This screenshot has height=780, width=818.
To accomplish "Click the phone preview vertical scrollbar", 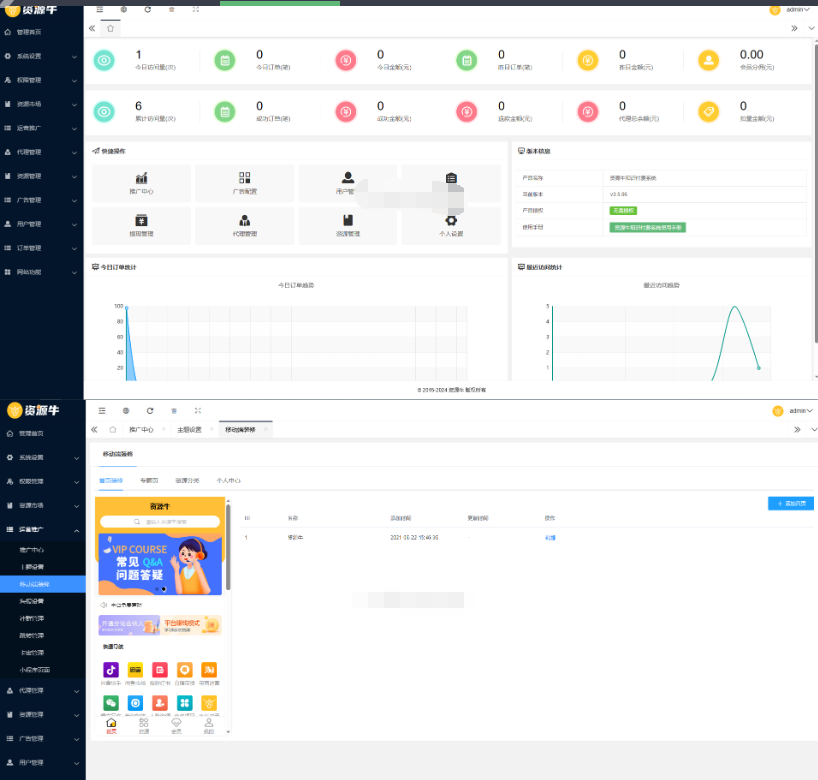I will pos(228,545).
